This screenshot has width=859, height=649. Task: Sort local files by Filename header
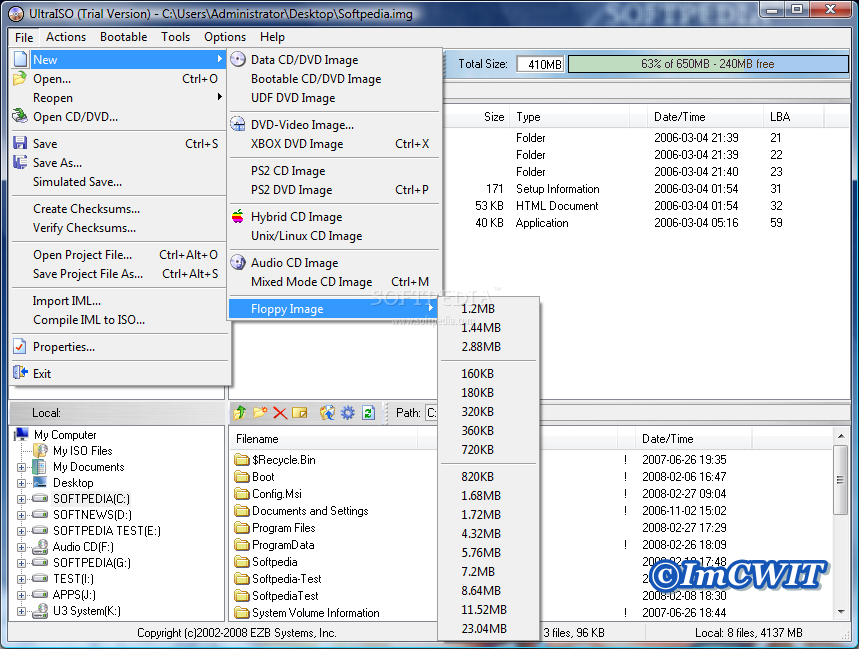(323, 439)
